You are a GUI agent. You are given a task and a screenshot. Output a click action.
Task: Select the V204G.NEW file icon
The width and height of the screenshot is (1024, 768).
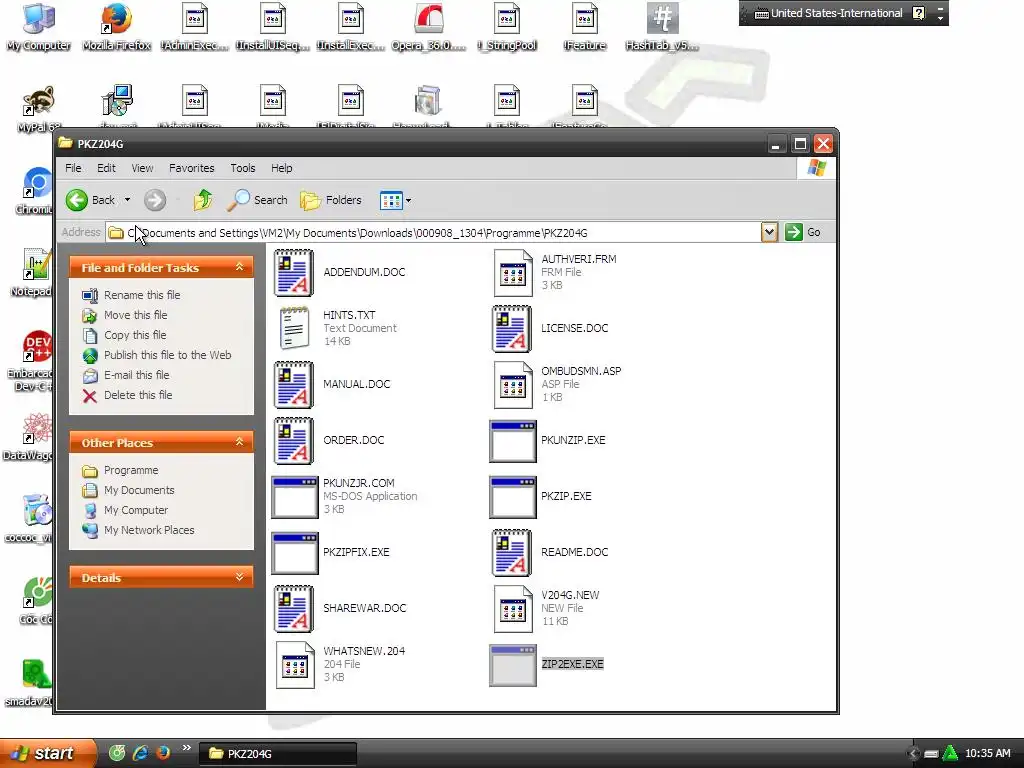513,609
